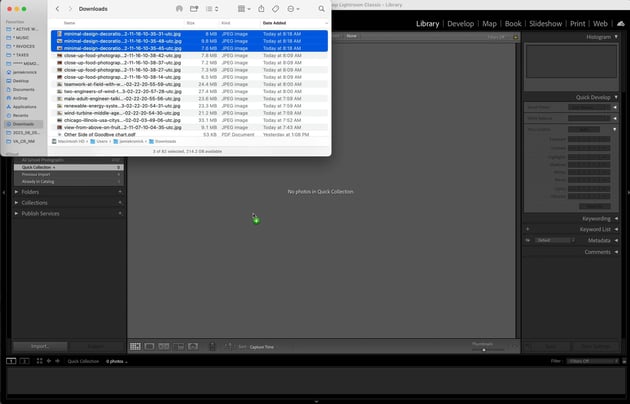Click the new folder icon in Finder toolbar
Image resolution: width=630 pixels, height=404 pixels.
[194, 9]
